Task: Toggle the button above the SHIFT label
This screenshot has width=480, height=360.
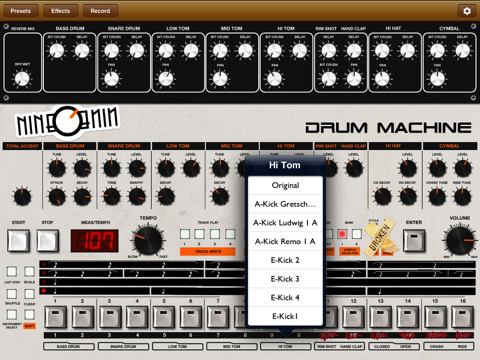Action: [29, 314]
